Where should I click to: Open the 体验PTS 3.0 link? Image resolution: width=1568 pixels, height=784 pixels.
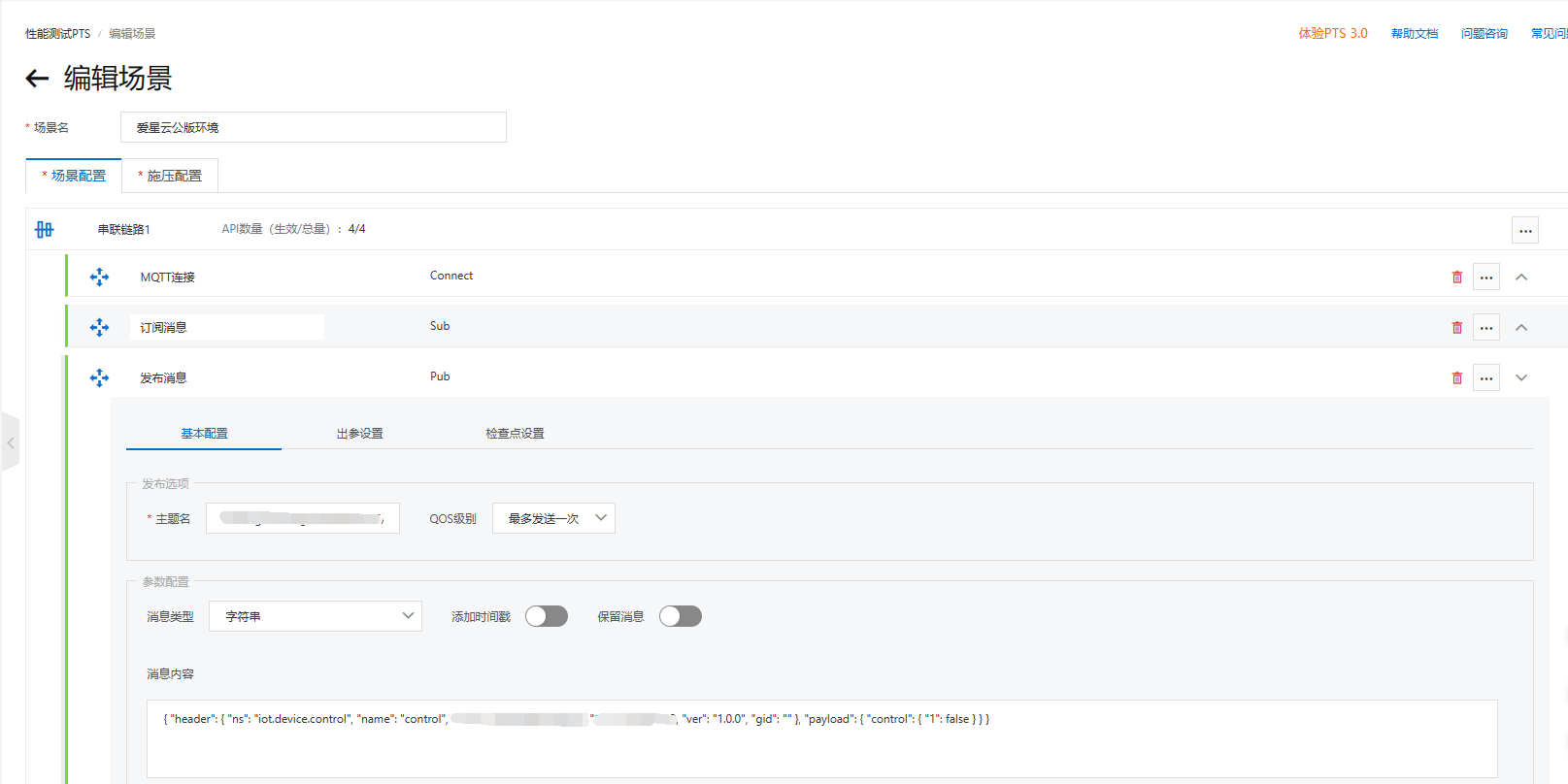(x=1333, y=34)
